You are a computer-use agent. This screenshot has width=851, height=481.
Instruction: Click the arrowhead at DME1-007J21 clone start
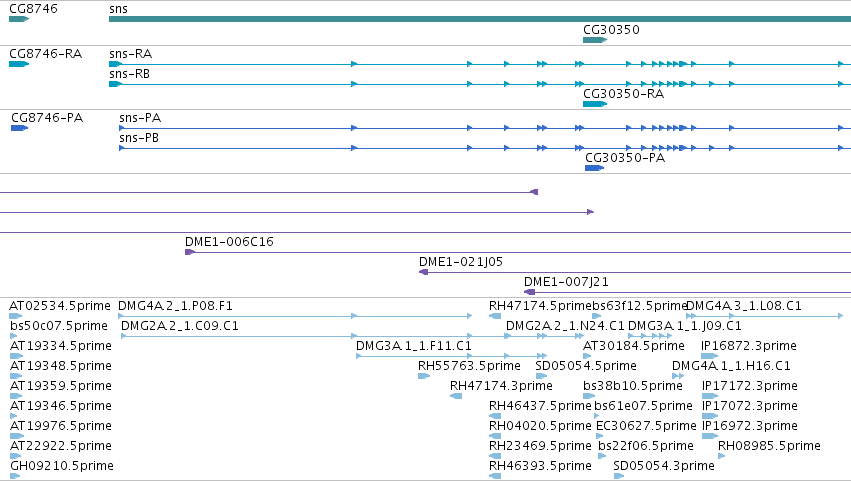click(x=530, y=292)
